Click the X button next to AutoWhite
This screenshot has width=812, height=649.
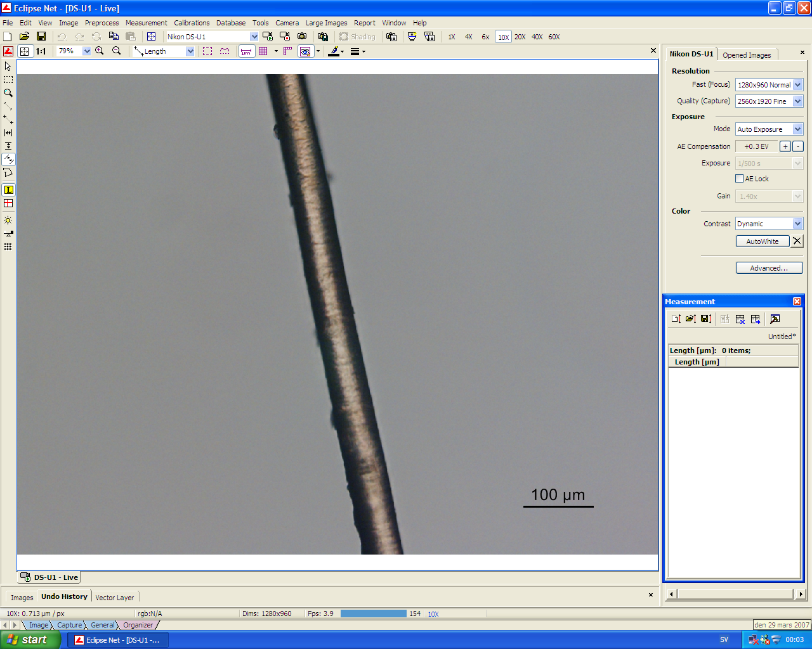[797, 241]
